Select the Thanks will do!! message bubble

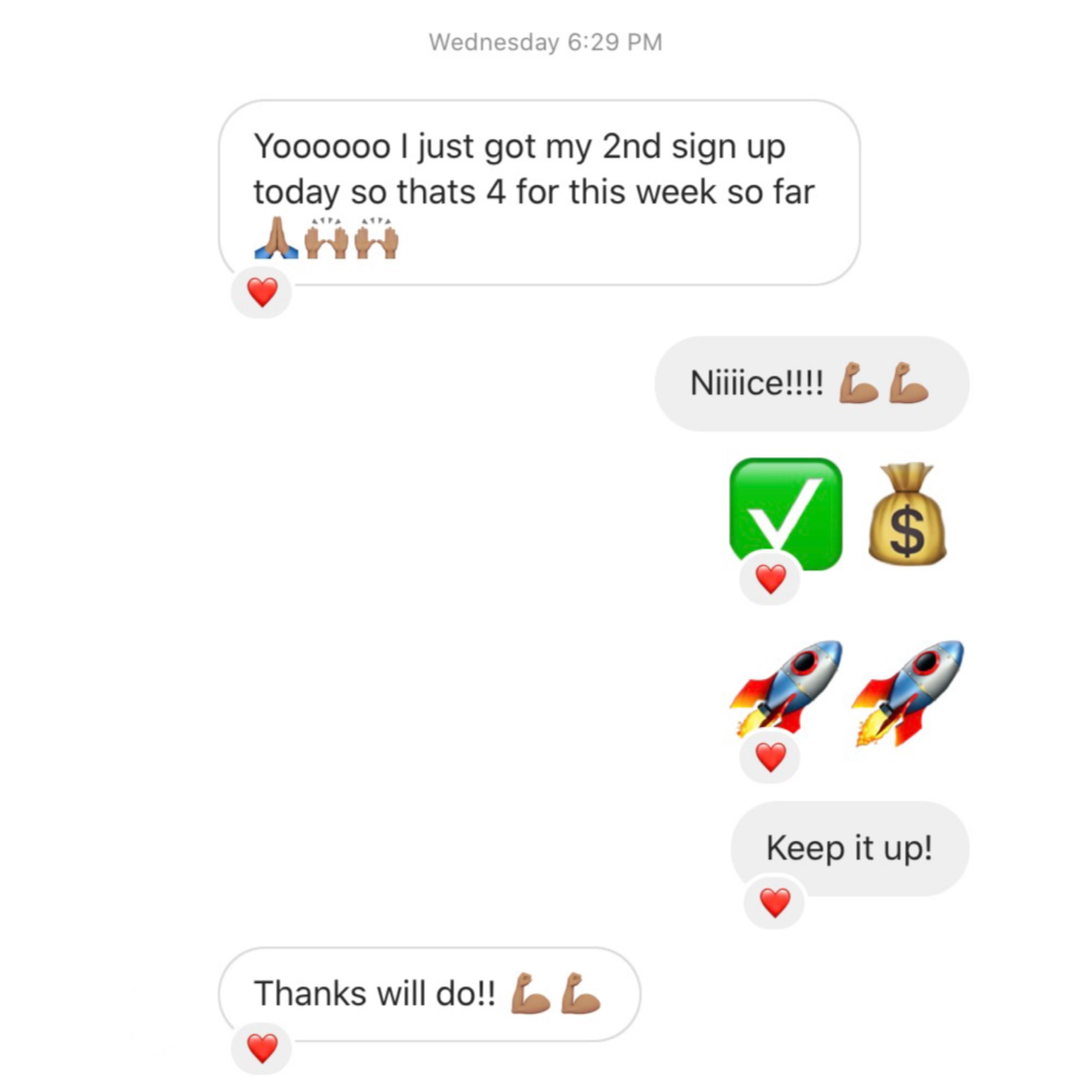point(430,994)
